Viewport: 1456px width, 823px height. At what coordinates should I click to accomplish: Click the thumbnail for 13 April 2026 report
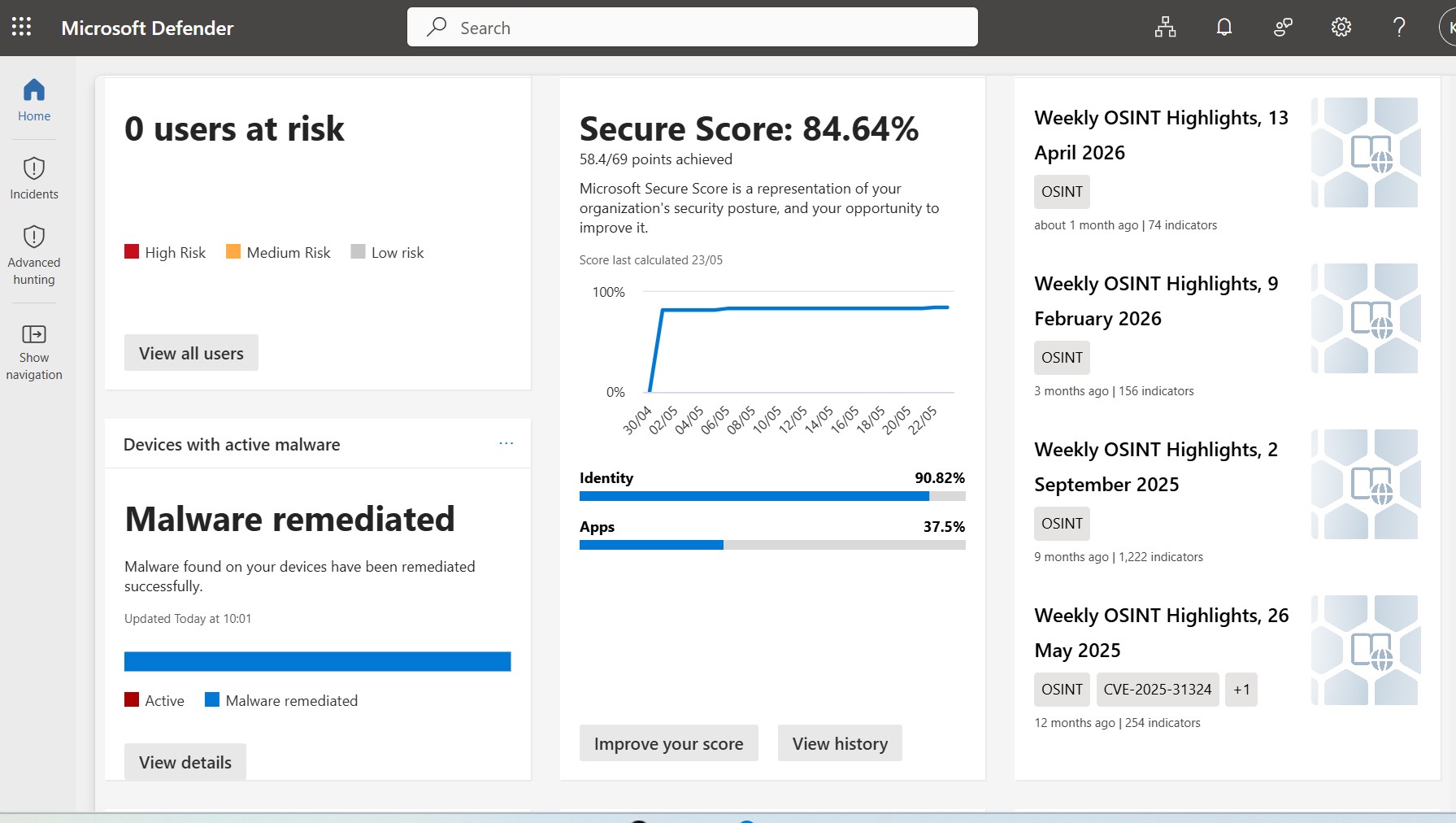point(1366,152)
